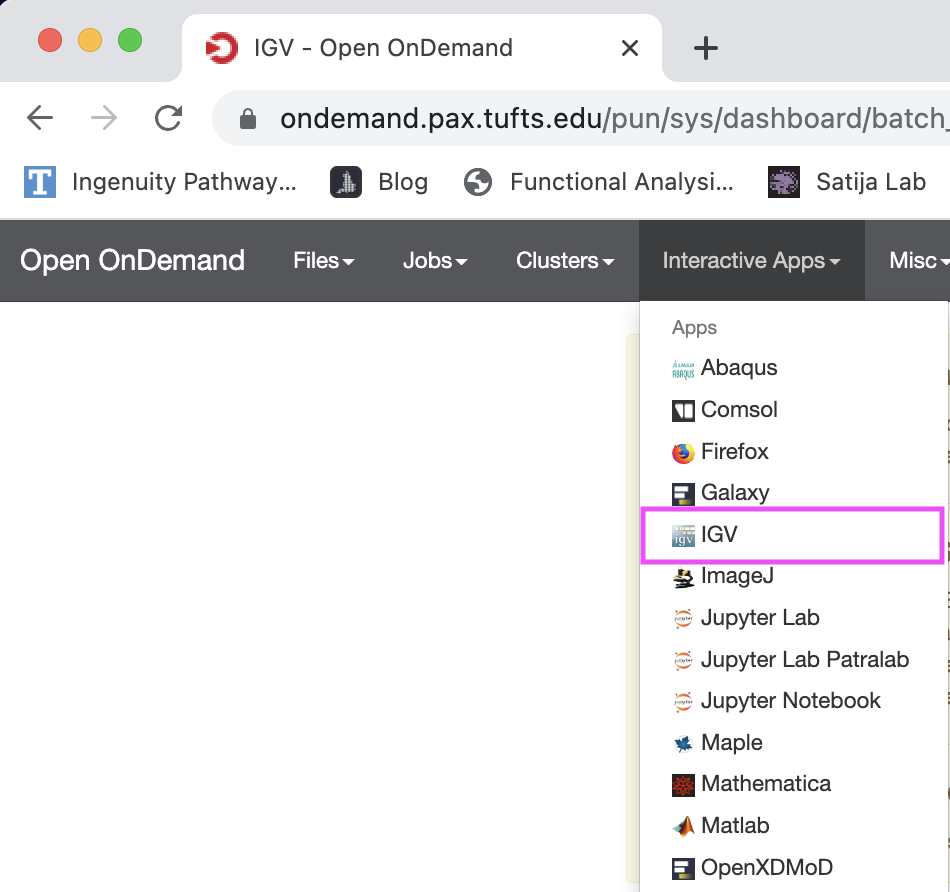This screenshot has height=892, width=950.
Task: Click the Maple leaf icon
Action: [683, 744]
